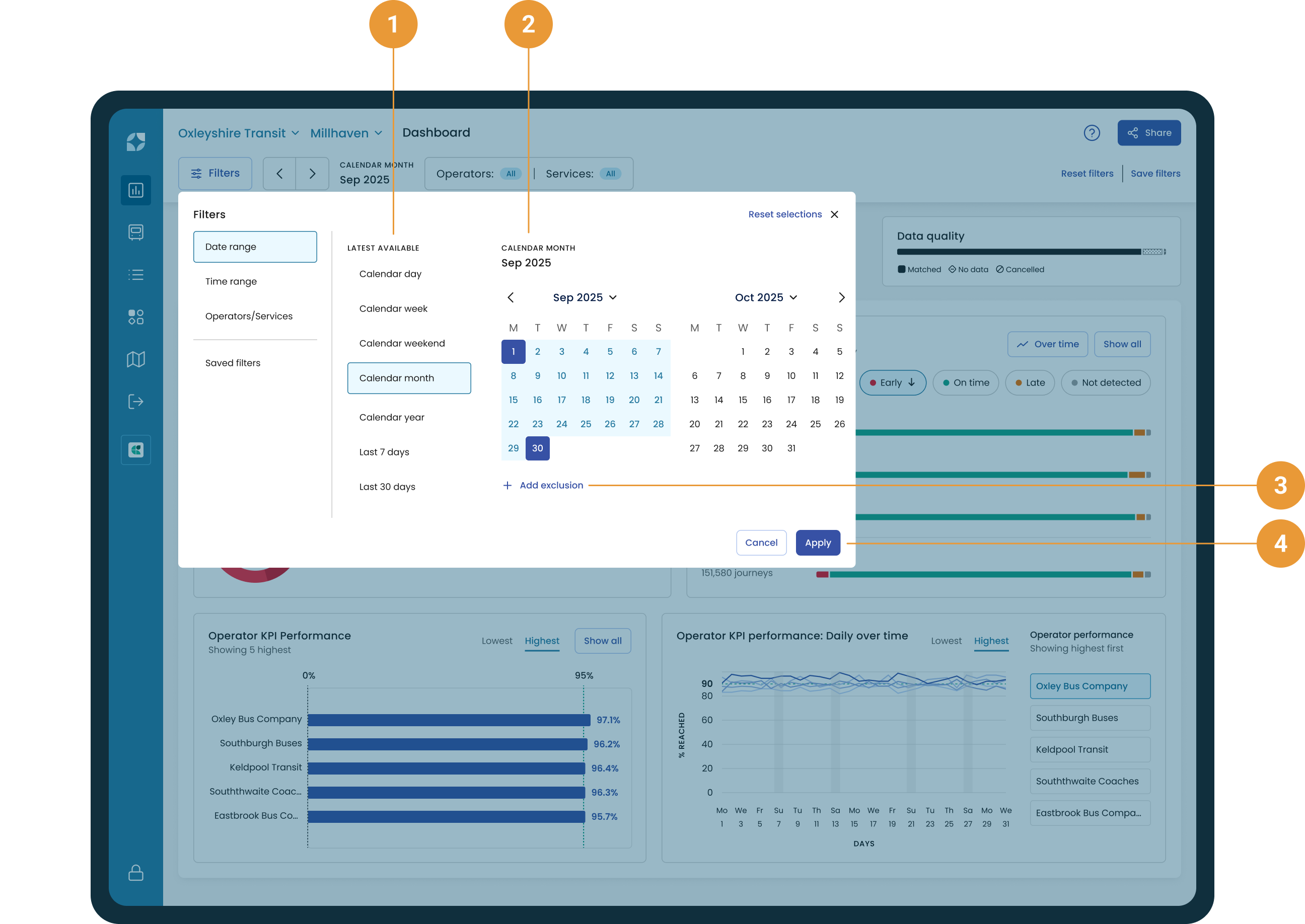Image resolution: width=1305 pixels, height=924 pixels.
Task: Choose the Calendar year option
Action: 392,418
